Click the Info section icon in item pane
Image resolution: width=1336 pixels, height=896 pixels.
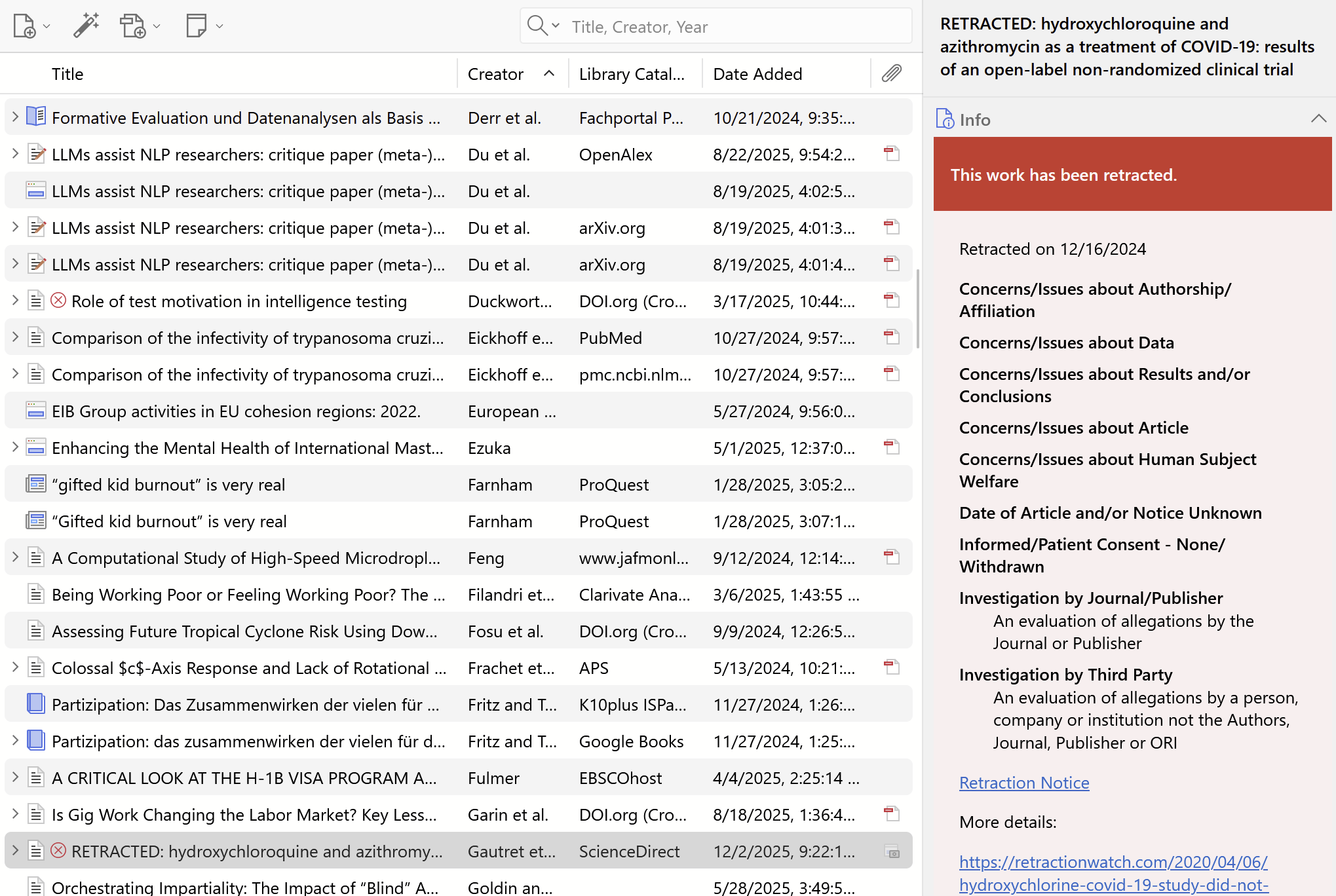[945, 119]
